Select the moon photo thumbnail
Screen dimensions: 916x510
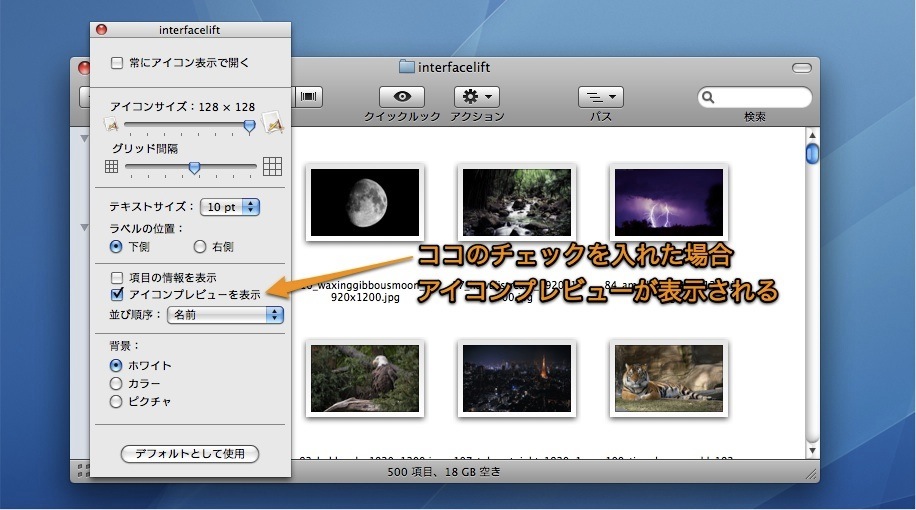[365, 203]
